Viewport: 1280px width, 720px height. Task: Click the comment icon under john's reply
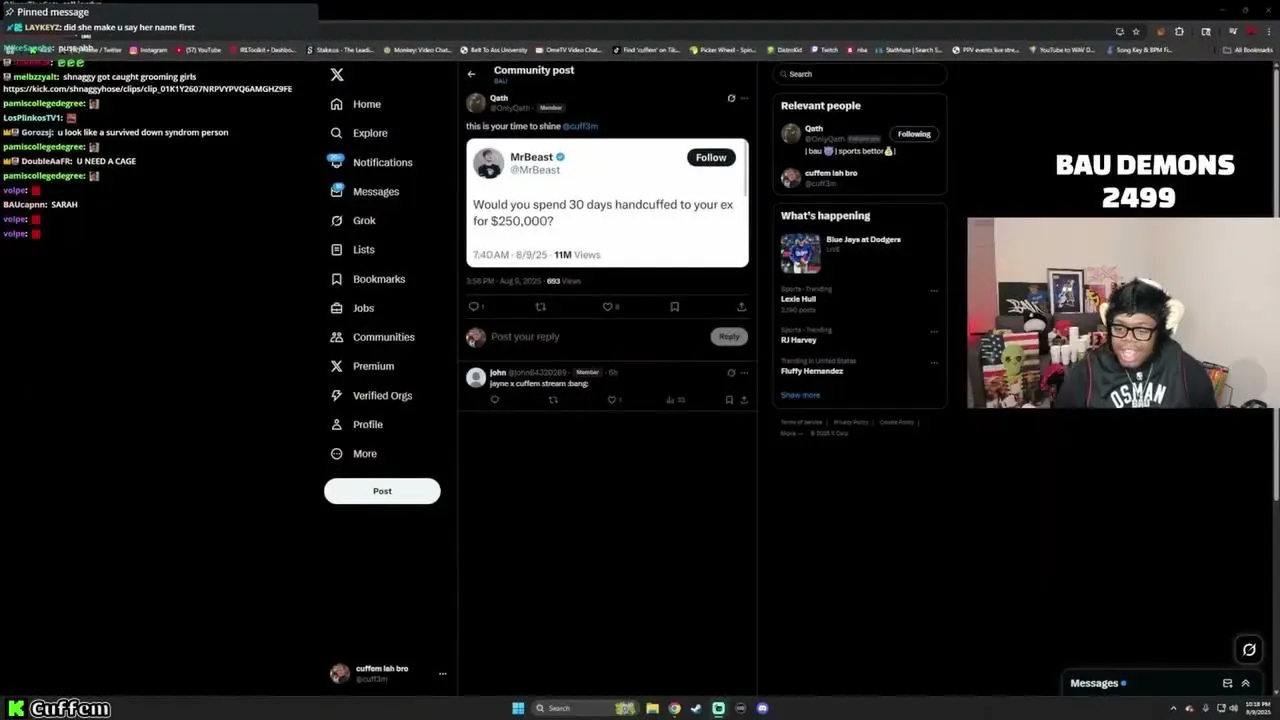tap(495, 400)
